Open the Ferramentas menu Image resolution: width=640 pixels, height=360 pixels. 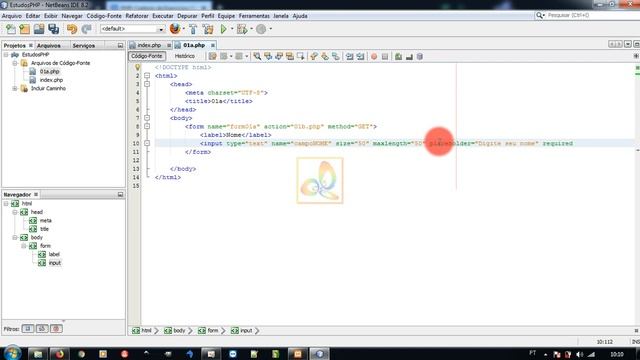[x=254, y=16]
